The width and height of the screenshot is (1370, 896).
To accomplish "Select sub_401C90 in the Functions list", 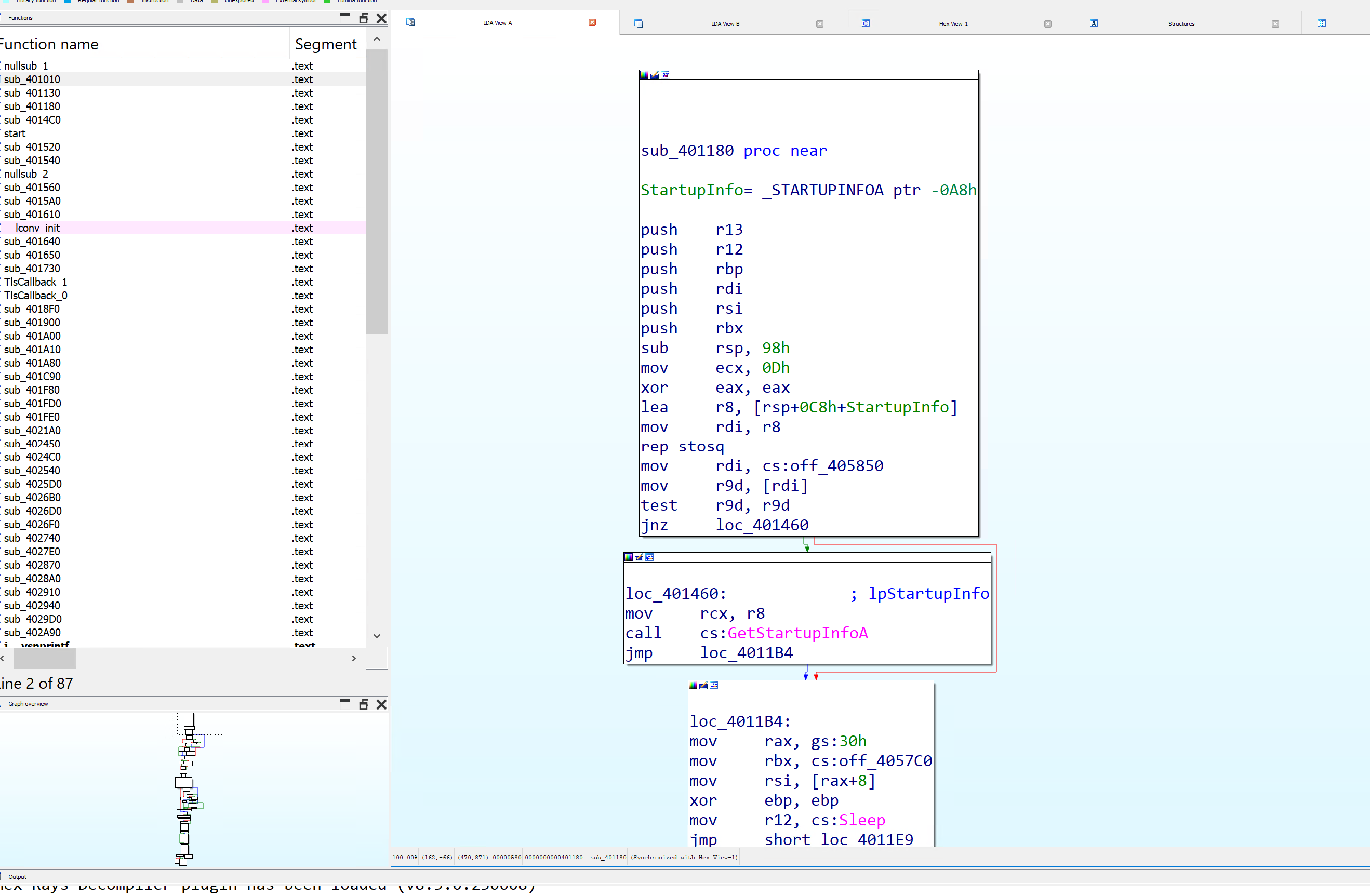I will (x=182, y=377).
